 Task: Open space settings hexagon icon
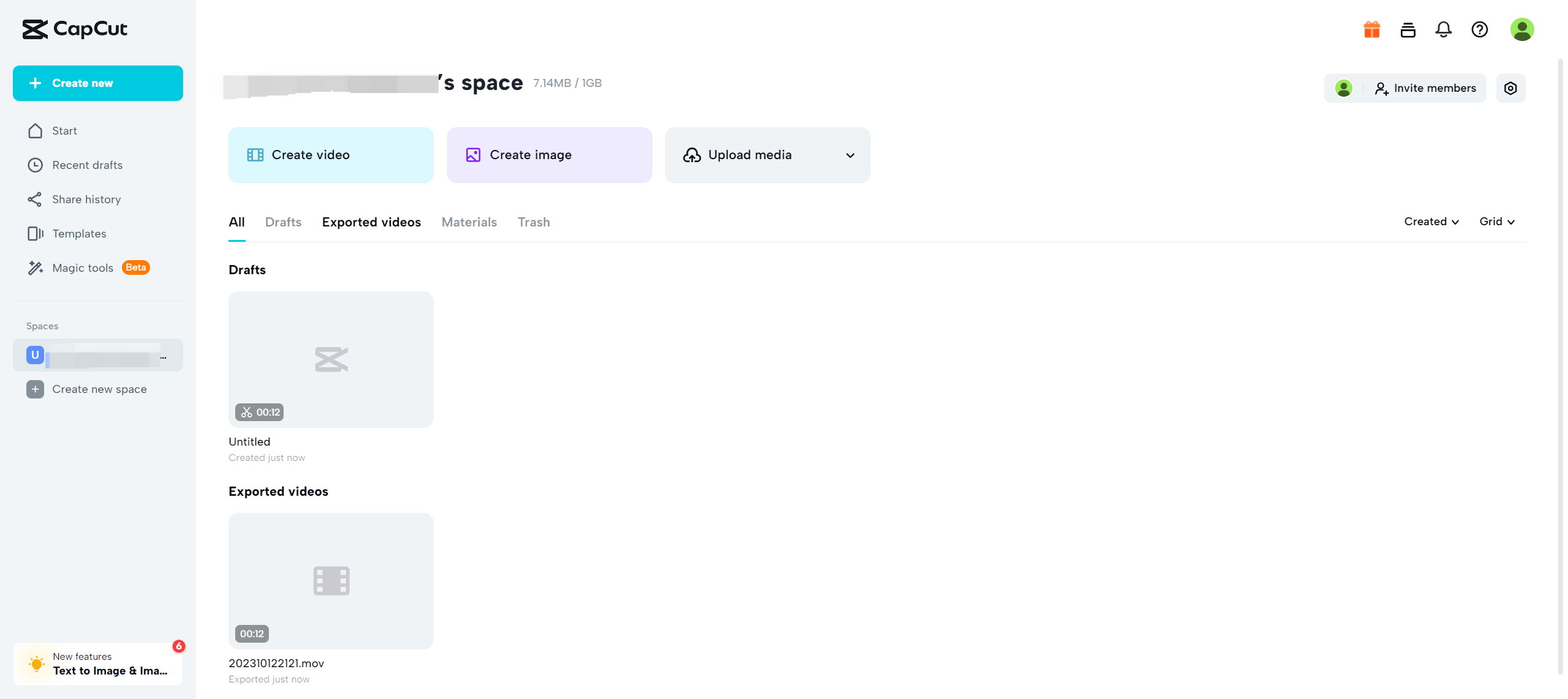coord(1510,88)
